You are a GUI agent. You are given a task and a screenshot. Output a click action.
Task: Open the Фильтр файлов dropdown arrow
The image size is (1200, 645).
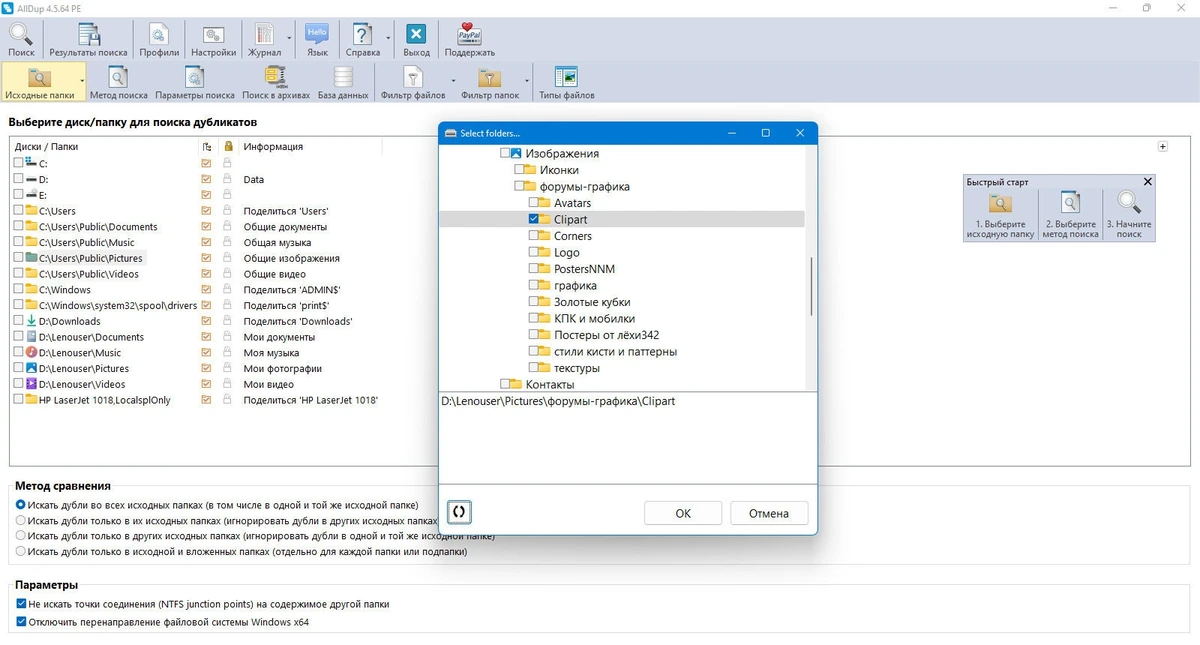click(453, 82)
